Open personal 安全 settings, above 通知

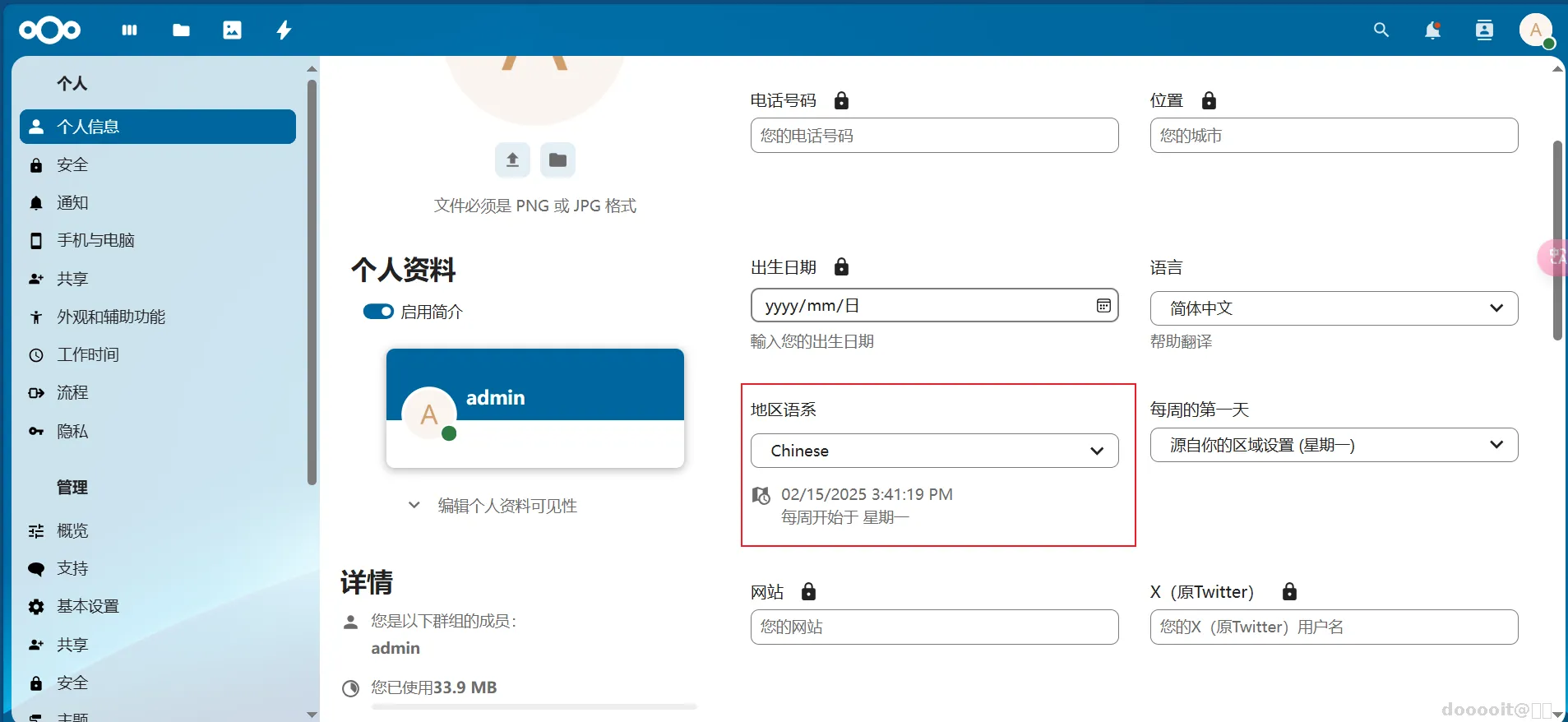(158, 164)
